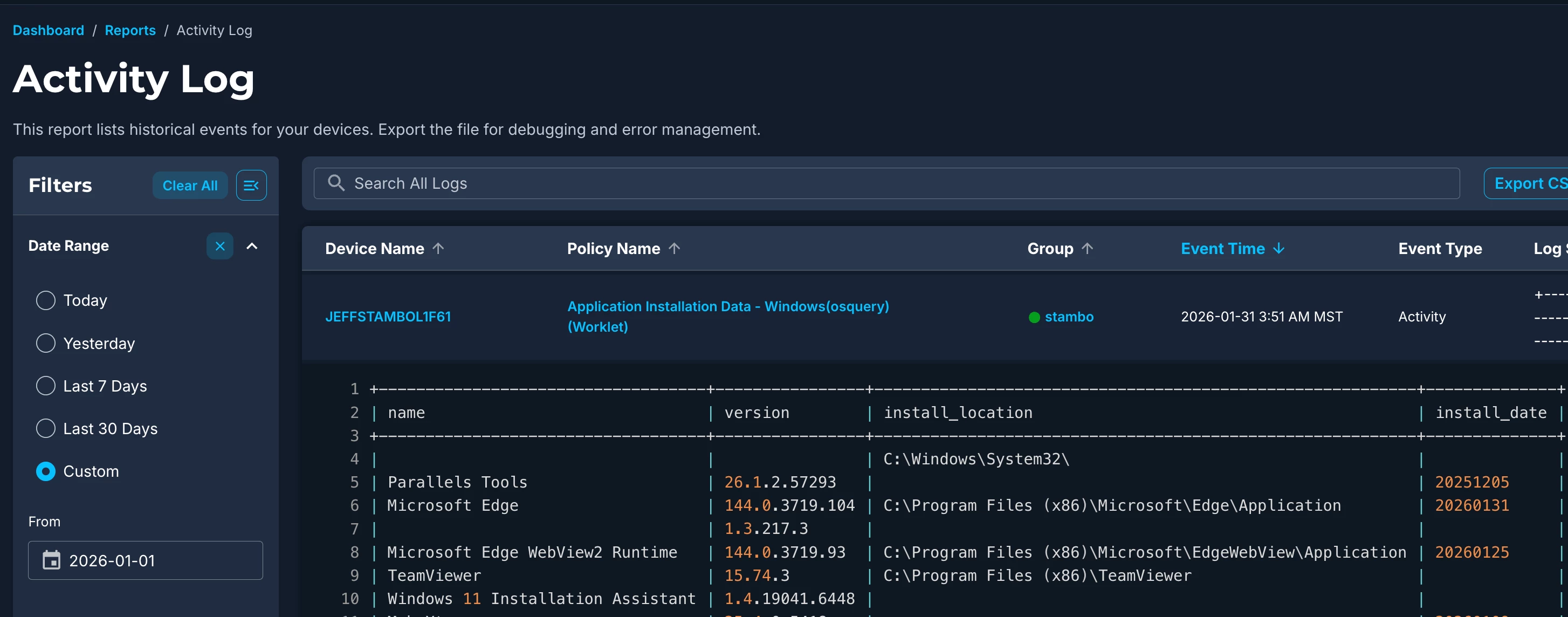Screen dimensions: 1568x617
Task: Navigate to Reports breadcrumb
Action: pyautogui.click(x=129, y=30)
